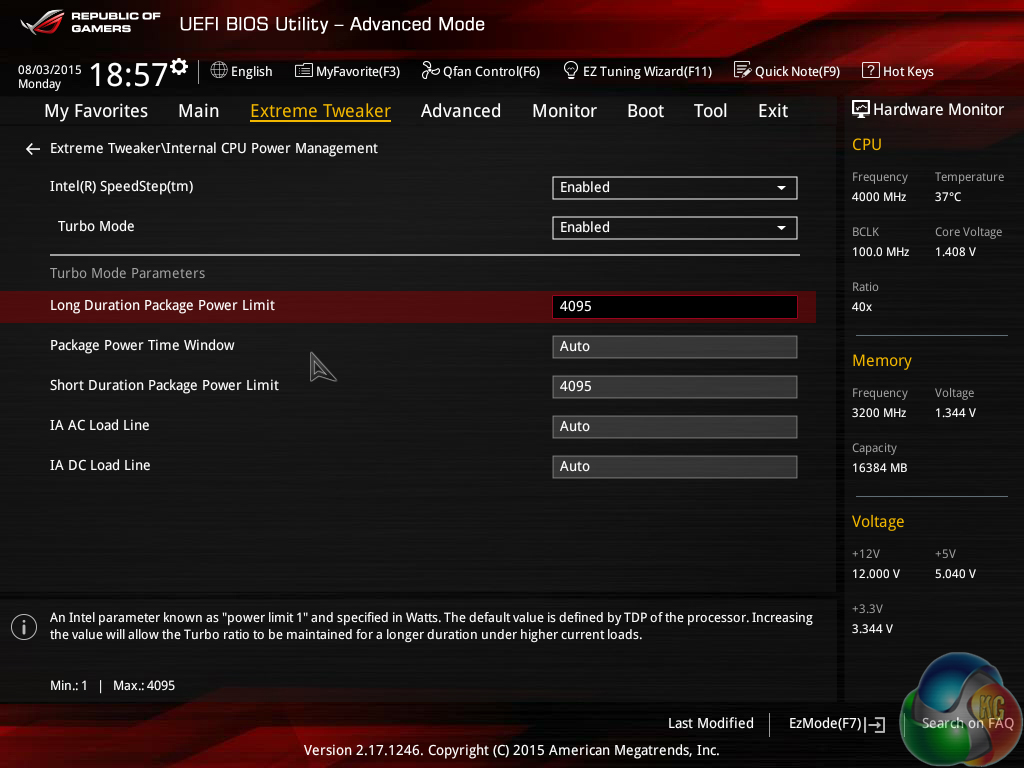Click the Version 2.17.1246 copyright text
This screenshot has width=1024, height=768.
[511, 750]
